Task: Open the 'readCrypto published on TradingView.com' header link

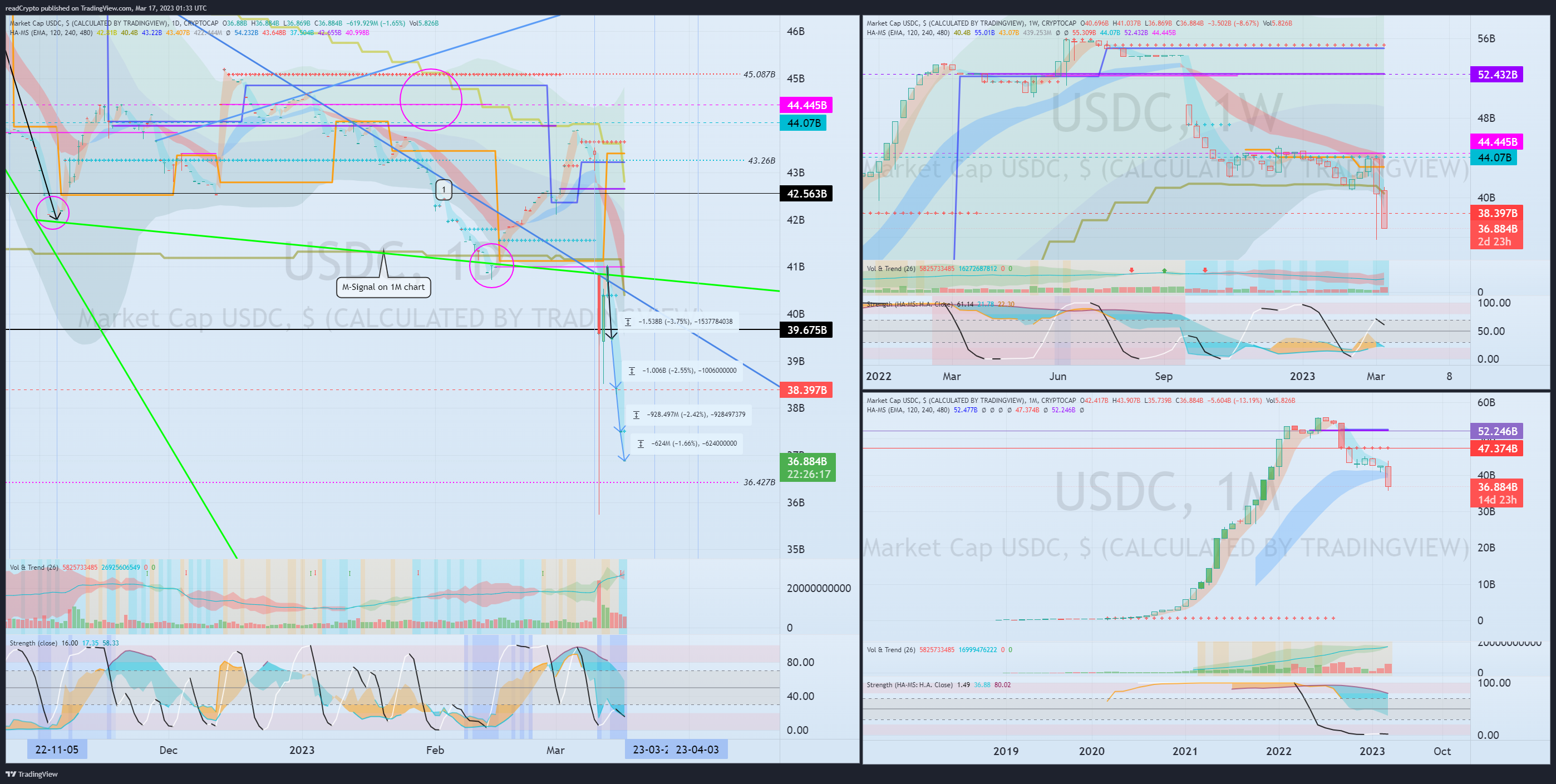Action: click(x=106, y=8)
